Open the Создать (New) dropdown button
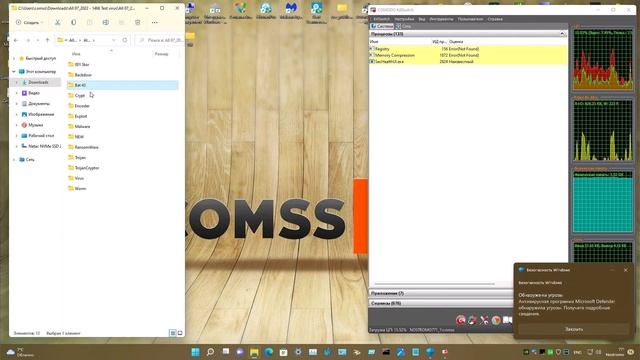Image resolution: width=640 pixels, height=360 pixels. 29,22
